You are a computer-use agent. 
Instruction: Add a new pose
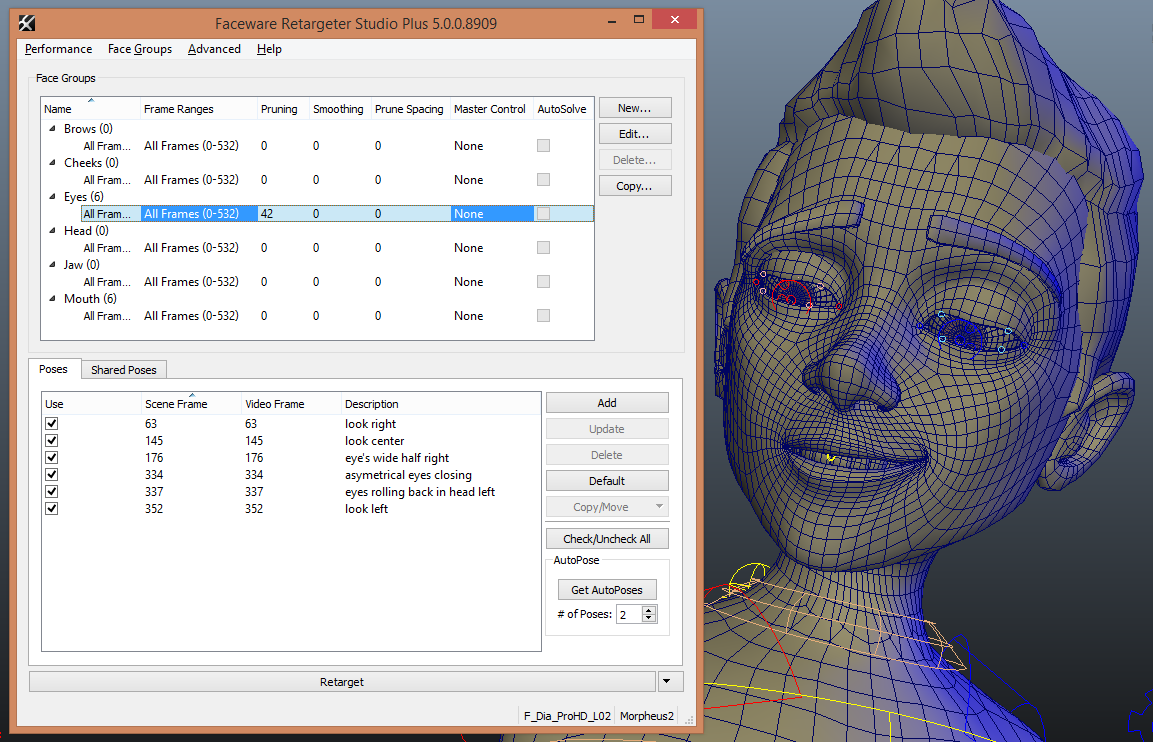pos(606,402)
